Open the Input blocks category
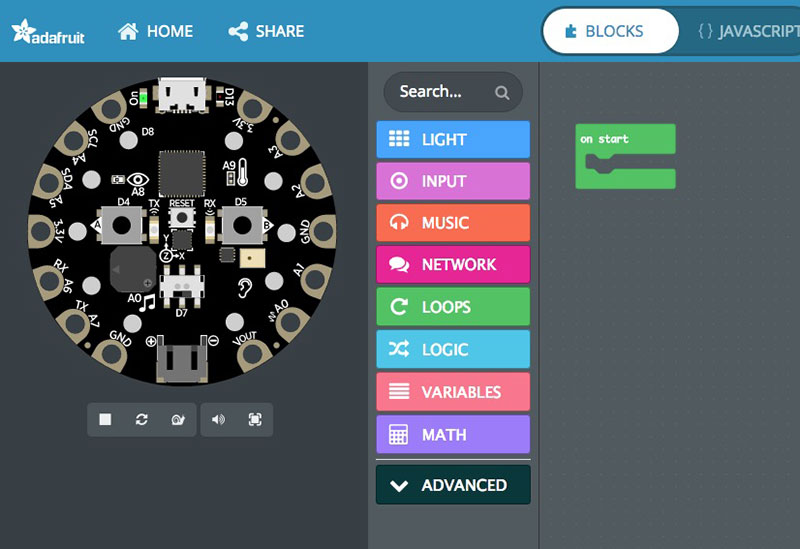The width and height of the screenshot is (800, 549). 453,182
